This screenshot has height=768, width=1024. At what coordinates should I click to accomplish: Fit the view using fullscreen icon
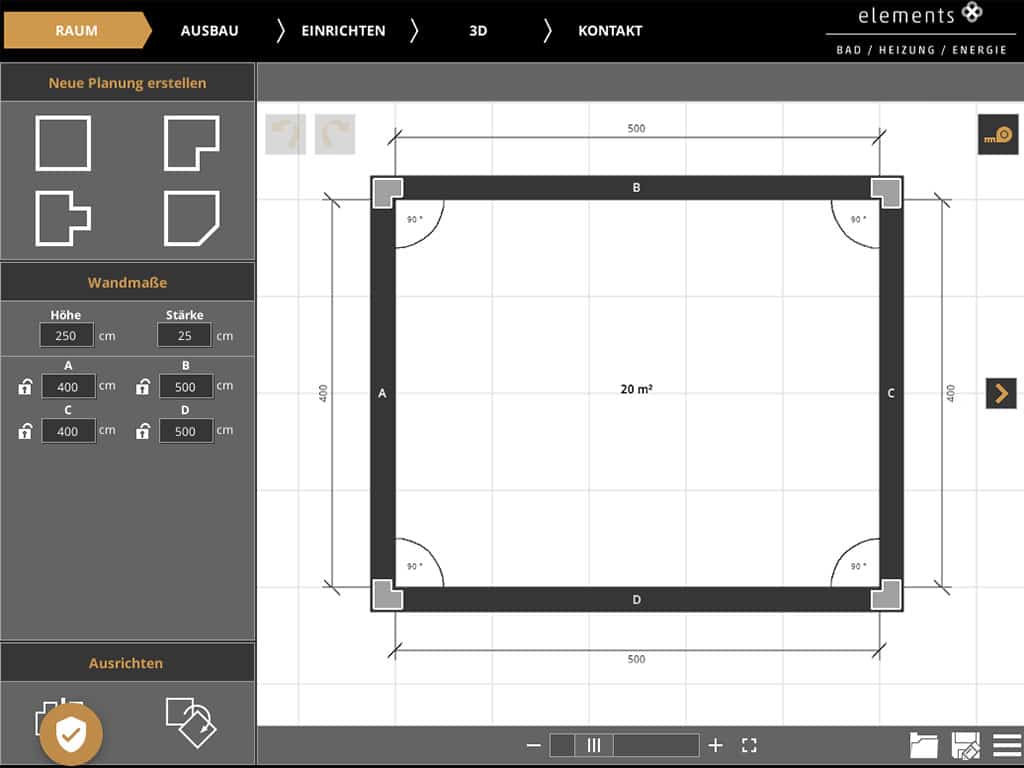point(749,745)
